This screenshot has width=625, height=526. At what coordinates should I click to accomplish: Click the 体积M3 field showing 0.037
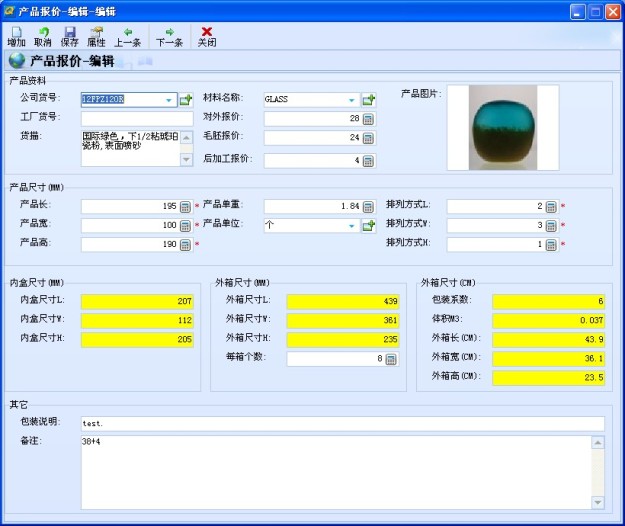point(548,321)
